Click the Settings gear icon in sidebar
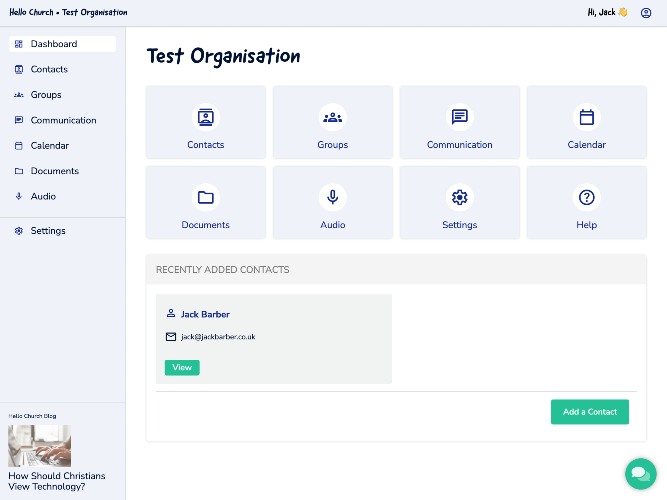This screenshot has height=500, width=667. pos(19,231)
